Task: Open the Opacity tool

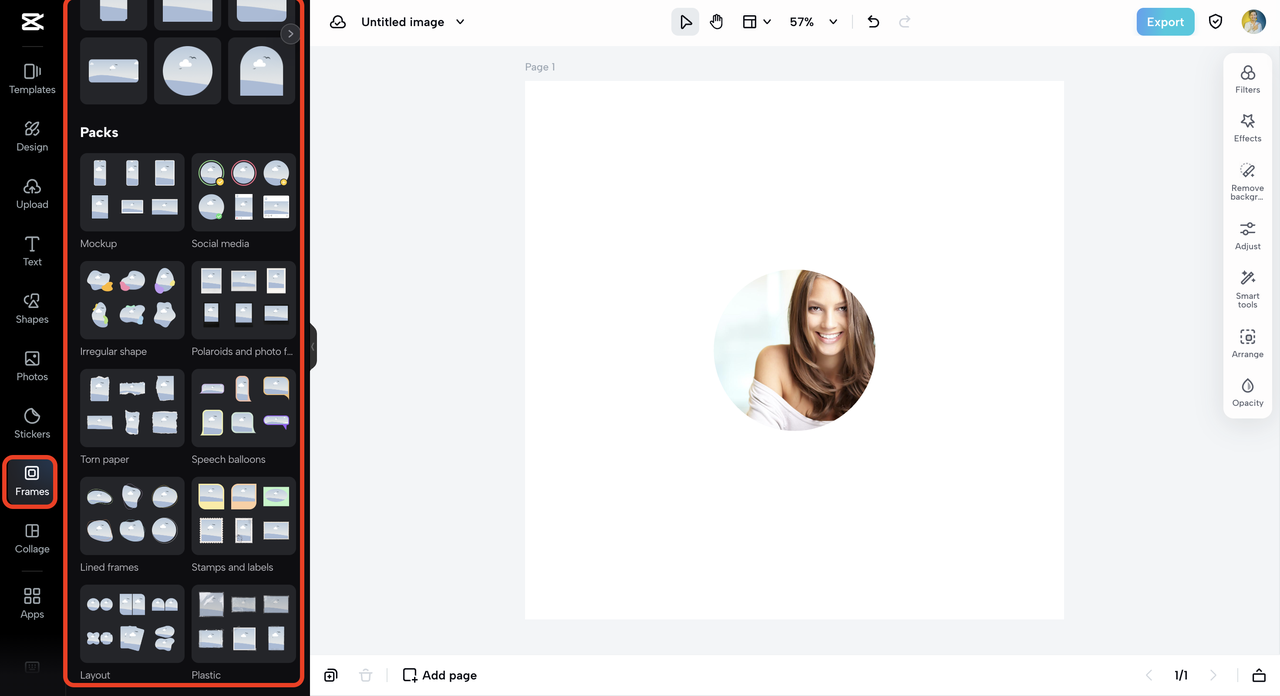Action: click(1248, 393)
